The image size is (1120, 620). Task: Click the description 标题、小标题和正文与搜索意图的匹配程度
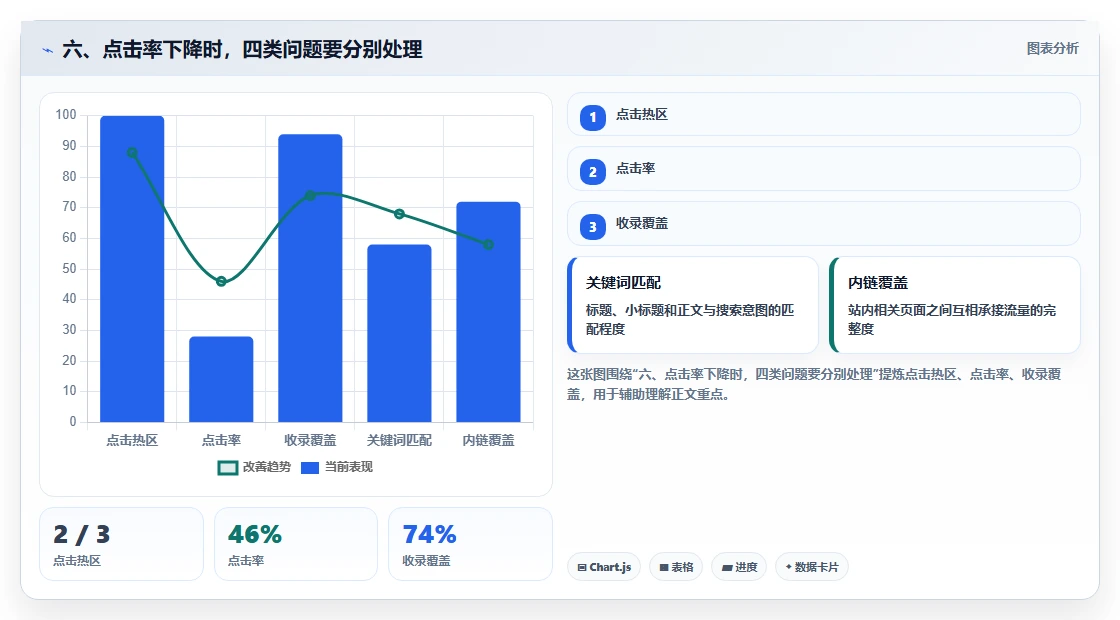690,319
